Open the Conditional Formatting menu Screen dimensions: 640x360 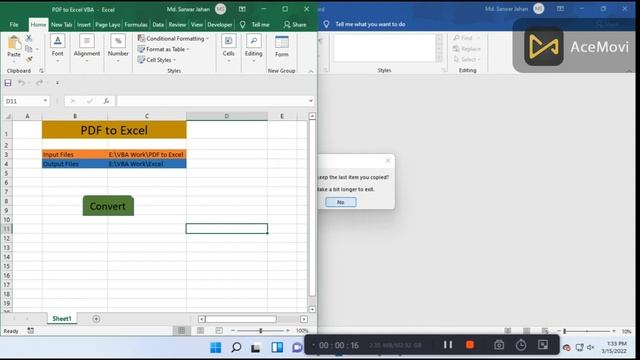173,38
